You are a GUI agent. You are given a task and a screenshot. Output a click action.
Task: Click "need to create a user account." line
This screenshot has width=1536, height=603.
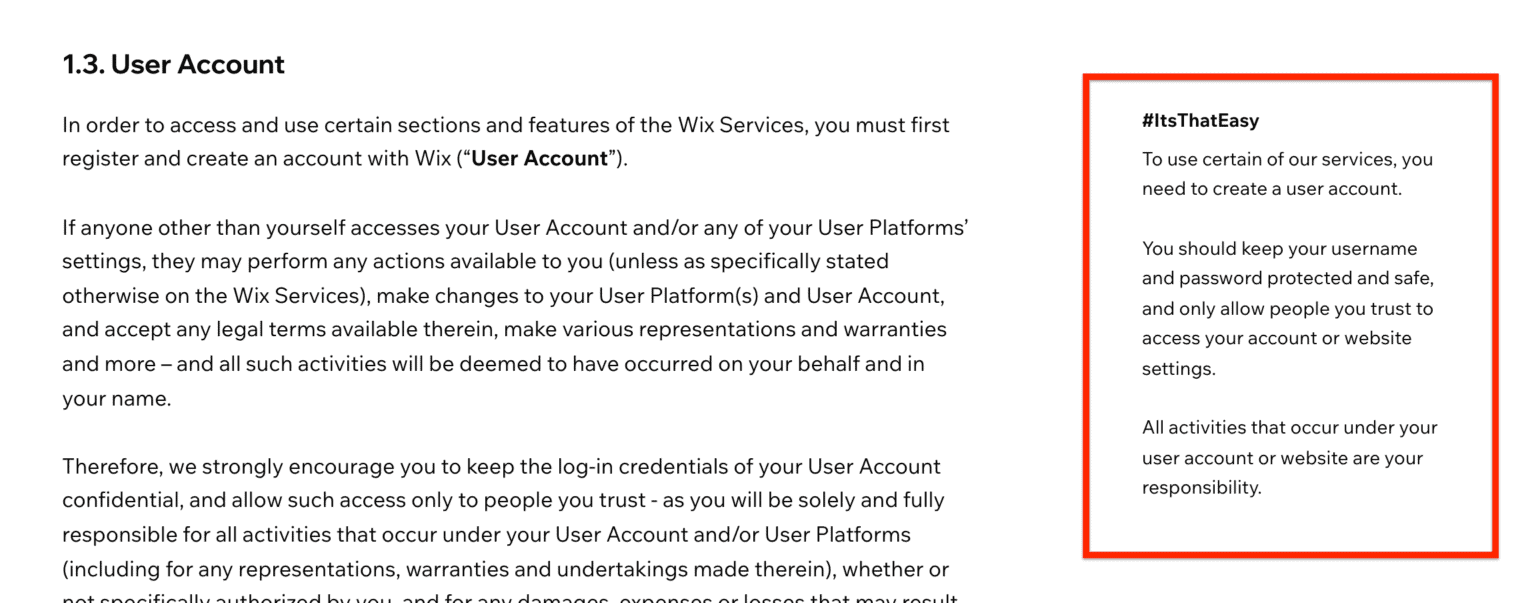1272,189
